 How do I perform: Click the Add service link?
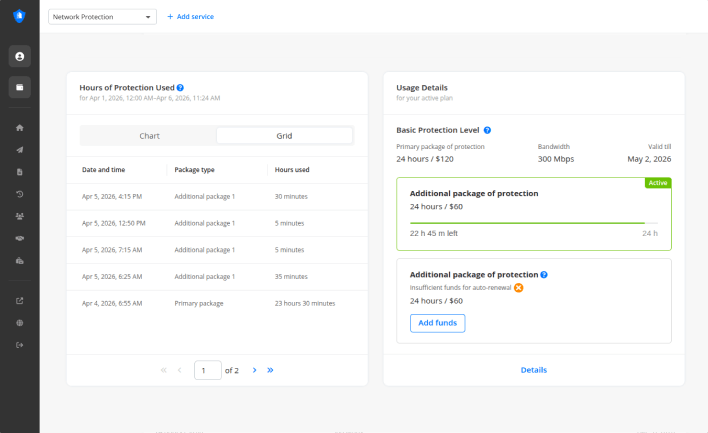click(x=190, y=17)
